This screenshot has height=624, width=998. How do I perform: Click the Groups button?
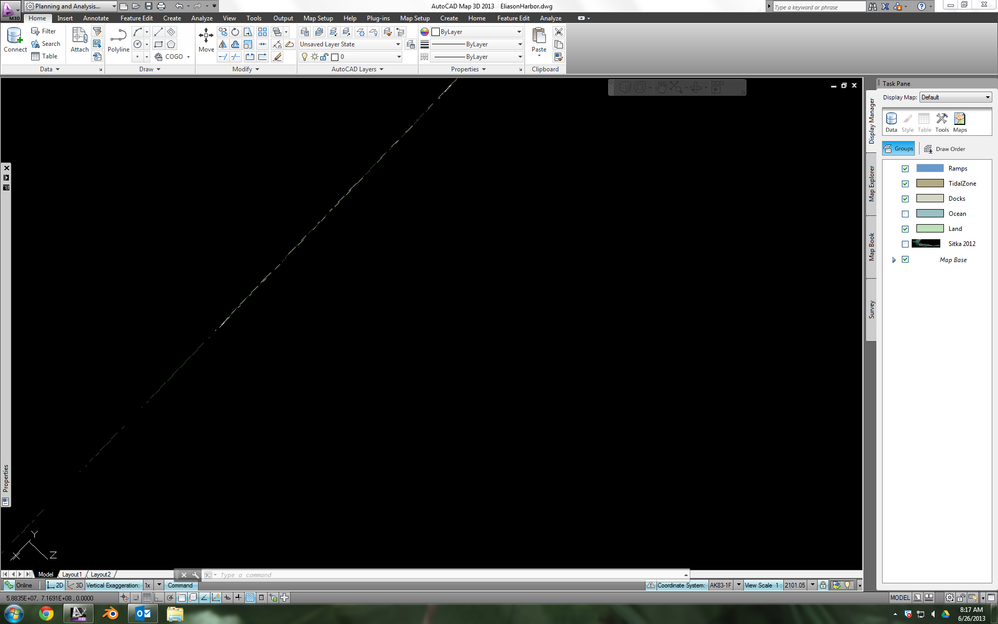coord(898,148)
